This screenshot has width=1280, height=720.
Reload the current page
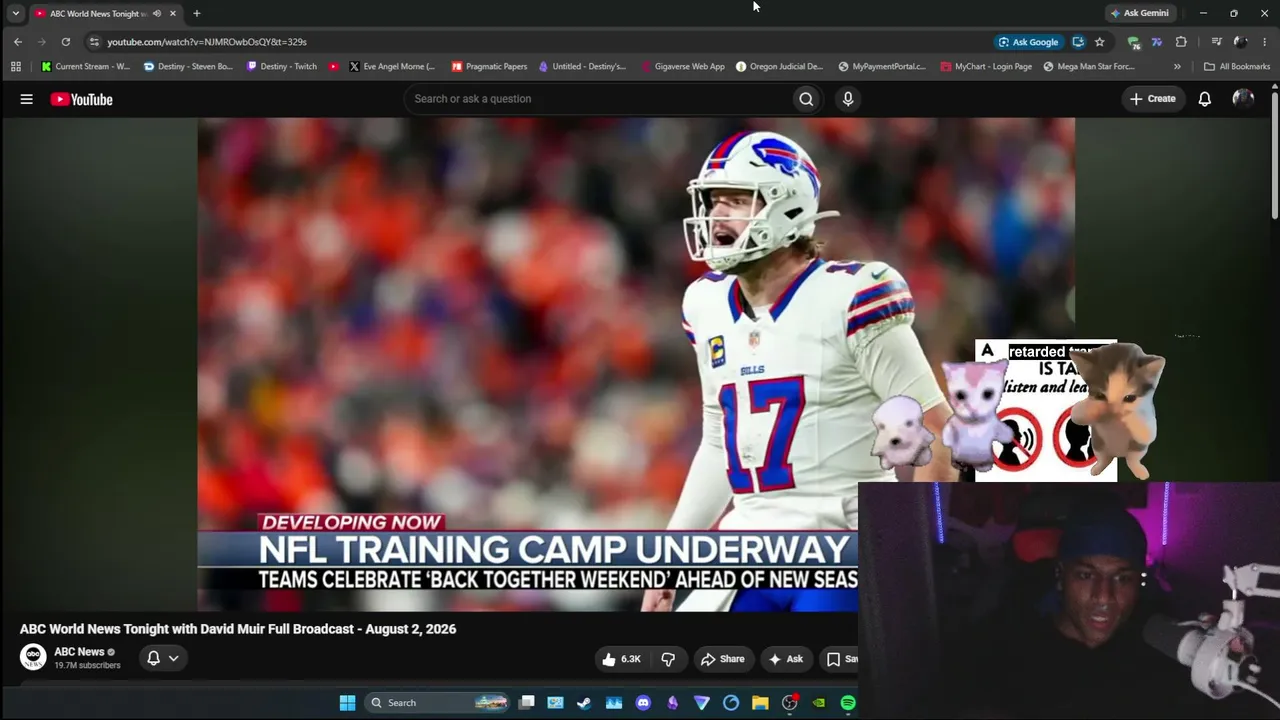(66, 42)
